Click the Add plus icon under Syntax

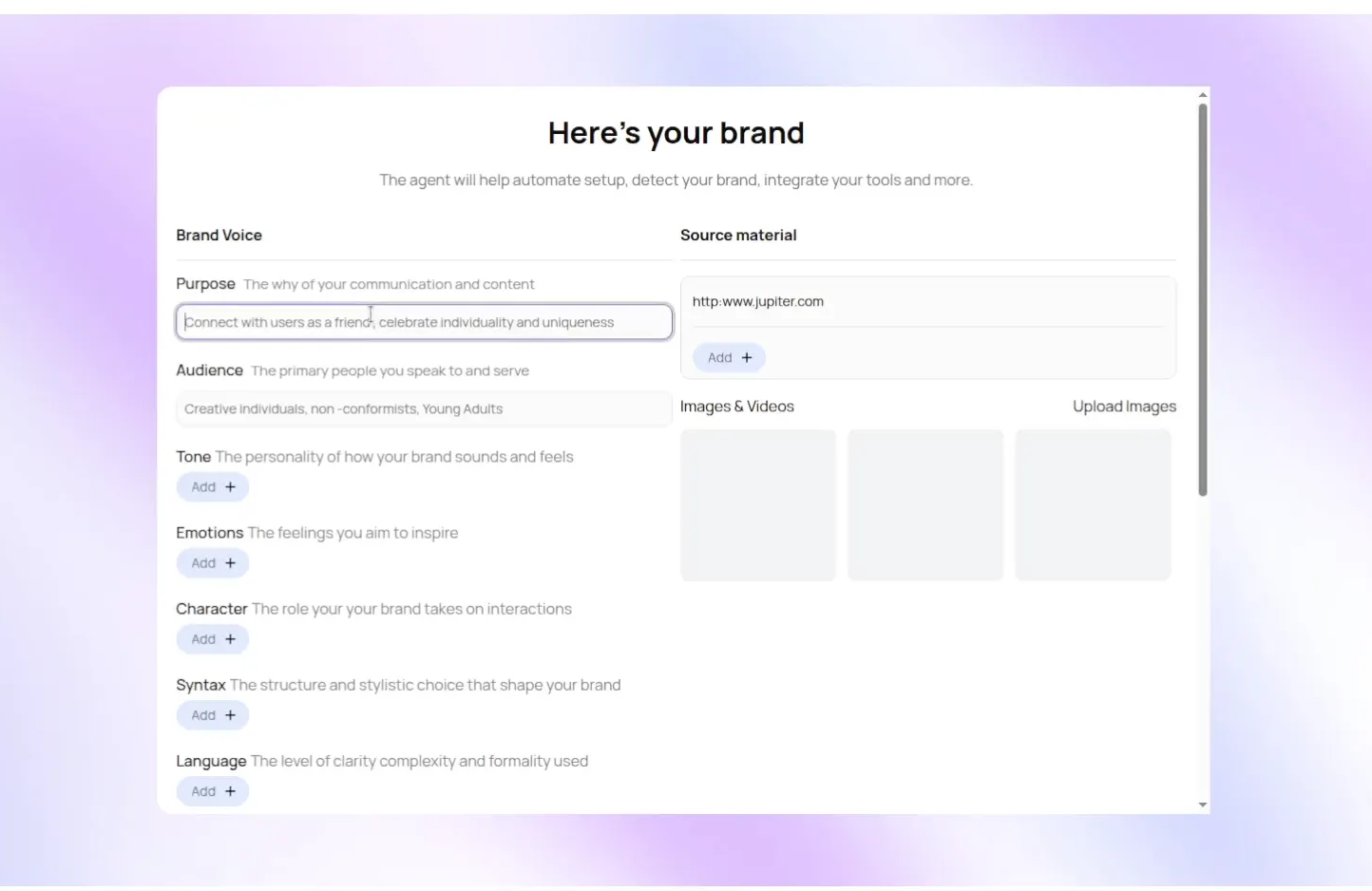228,714
